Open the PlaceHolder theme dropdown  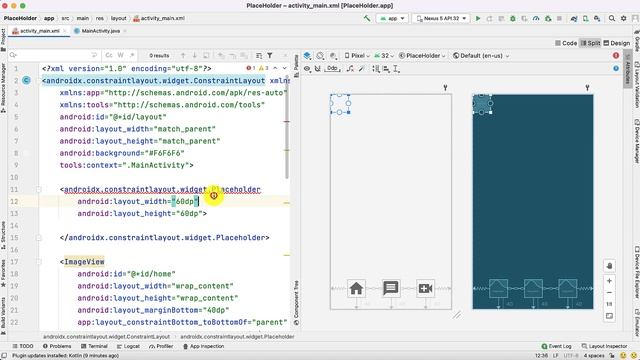(x=422, y=56)
